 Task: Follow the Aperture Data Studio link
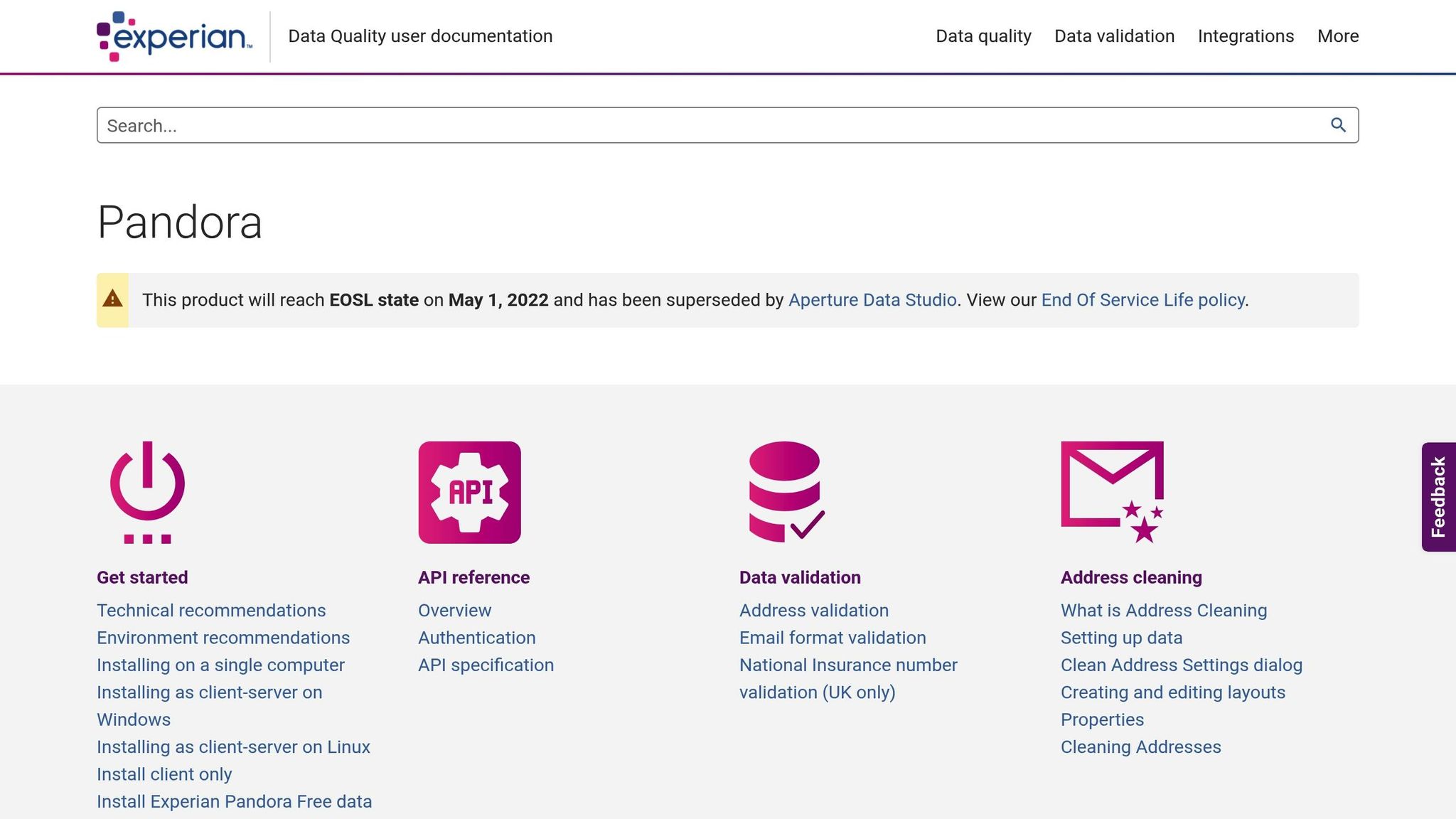(x=872, y=300)
